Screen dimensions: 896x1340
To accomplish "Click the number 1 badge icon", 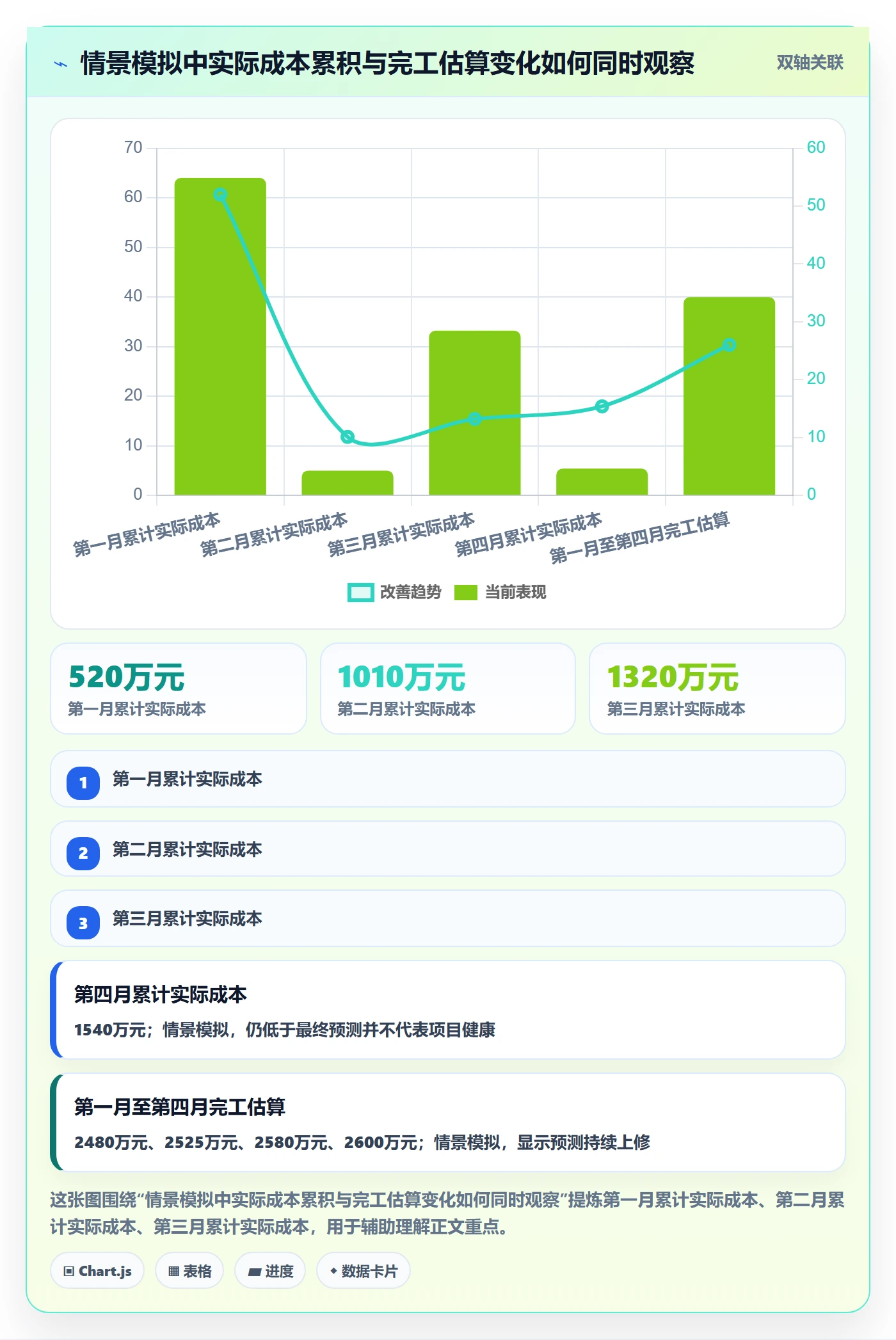I will tap(83, 783).
